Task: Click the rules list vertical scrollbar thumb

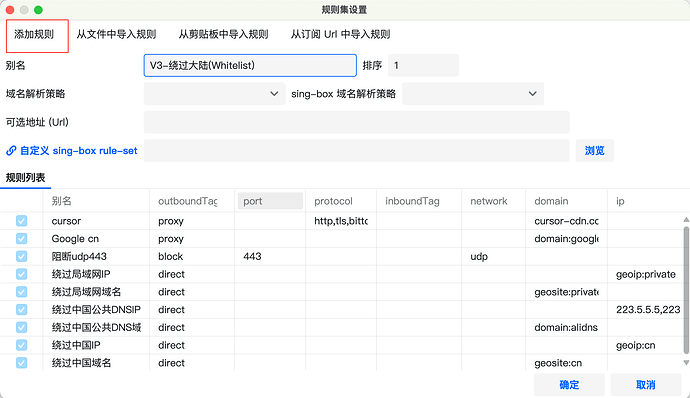Action: click(x=686, y=291)
